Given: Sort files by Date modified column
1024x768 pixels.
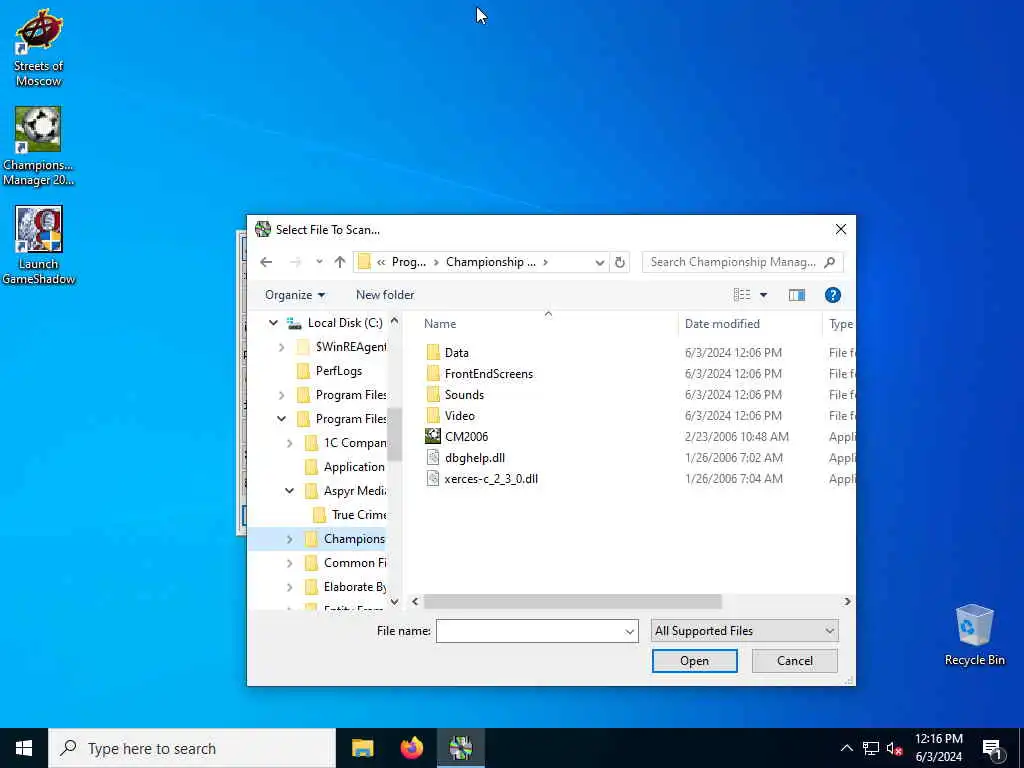Looking at the screenshot, I should click(722, 324).
